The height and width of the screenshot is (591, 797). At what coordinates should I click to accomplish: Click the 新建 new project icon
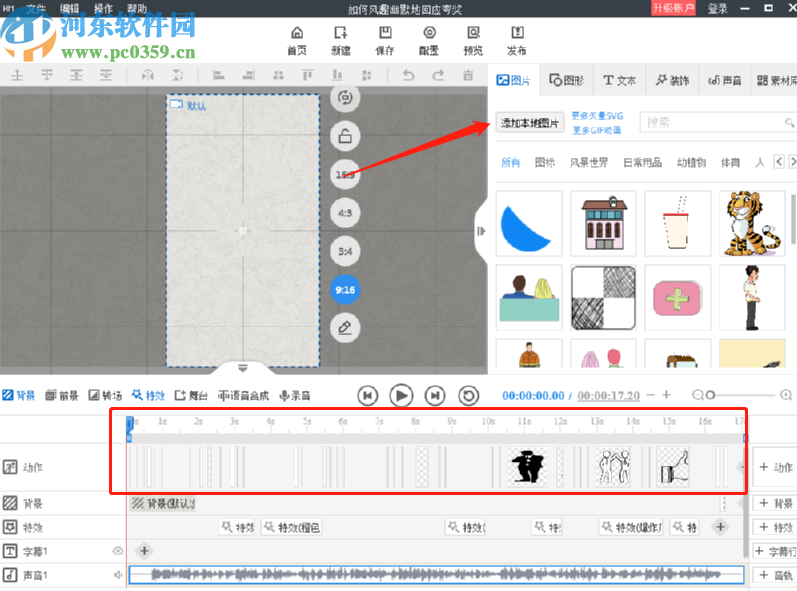click(341, 41)
